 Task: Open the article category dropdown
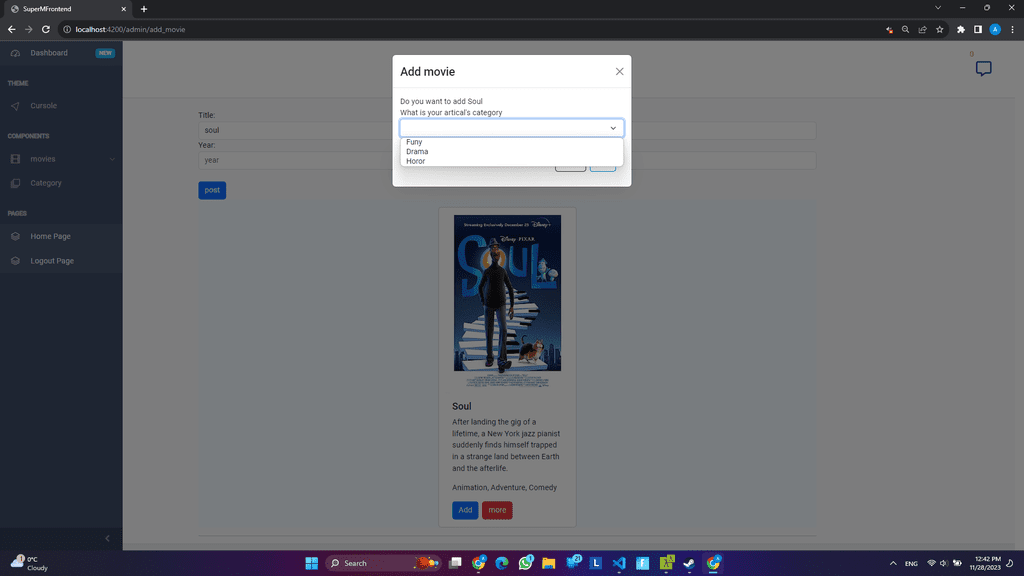(511, 128)
